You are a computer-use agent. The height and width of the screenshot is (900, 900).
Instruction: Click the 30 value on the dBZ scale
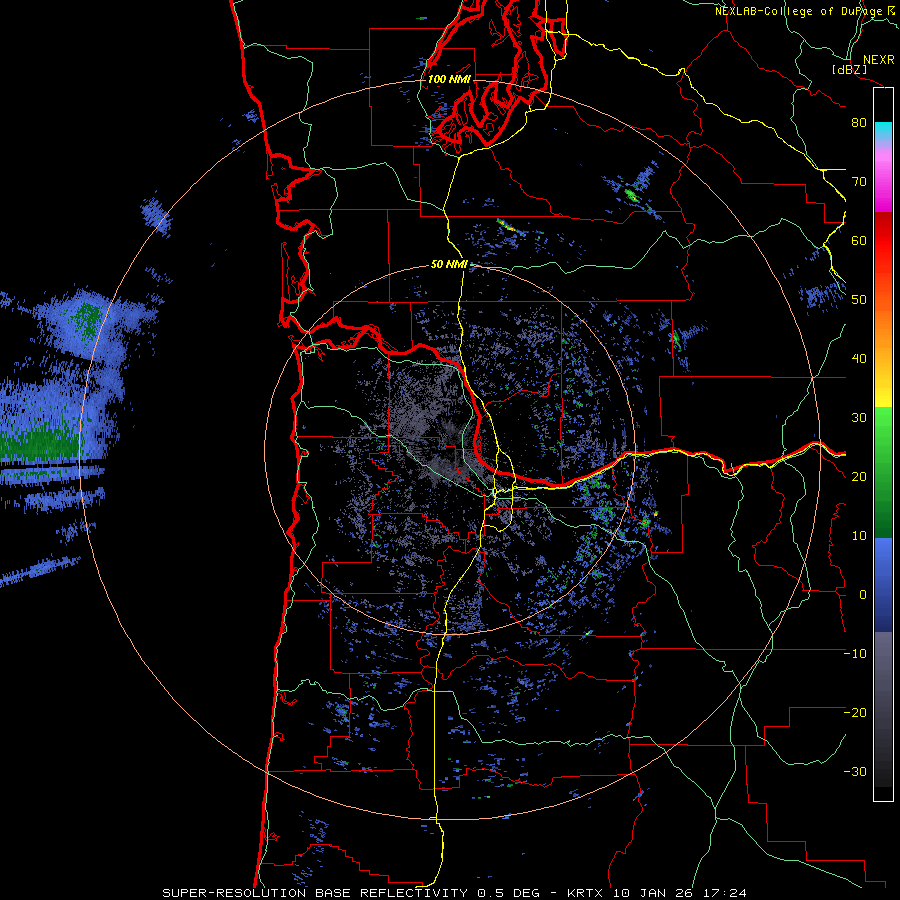[859, 418]
